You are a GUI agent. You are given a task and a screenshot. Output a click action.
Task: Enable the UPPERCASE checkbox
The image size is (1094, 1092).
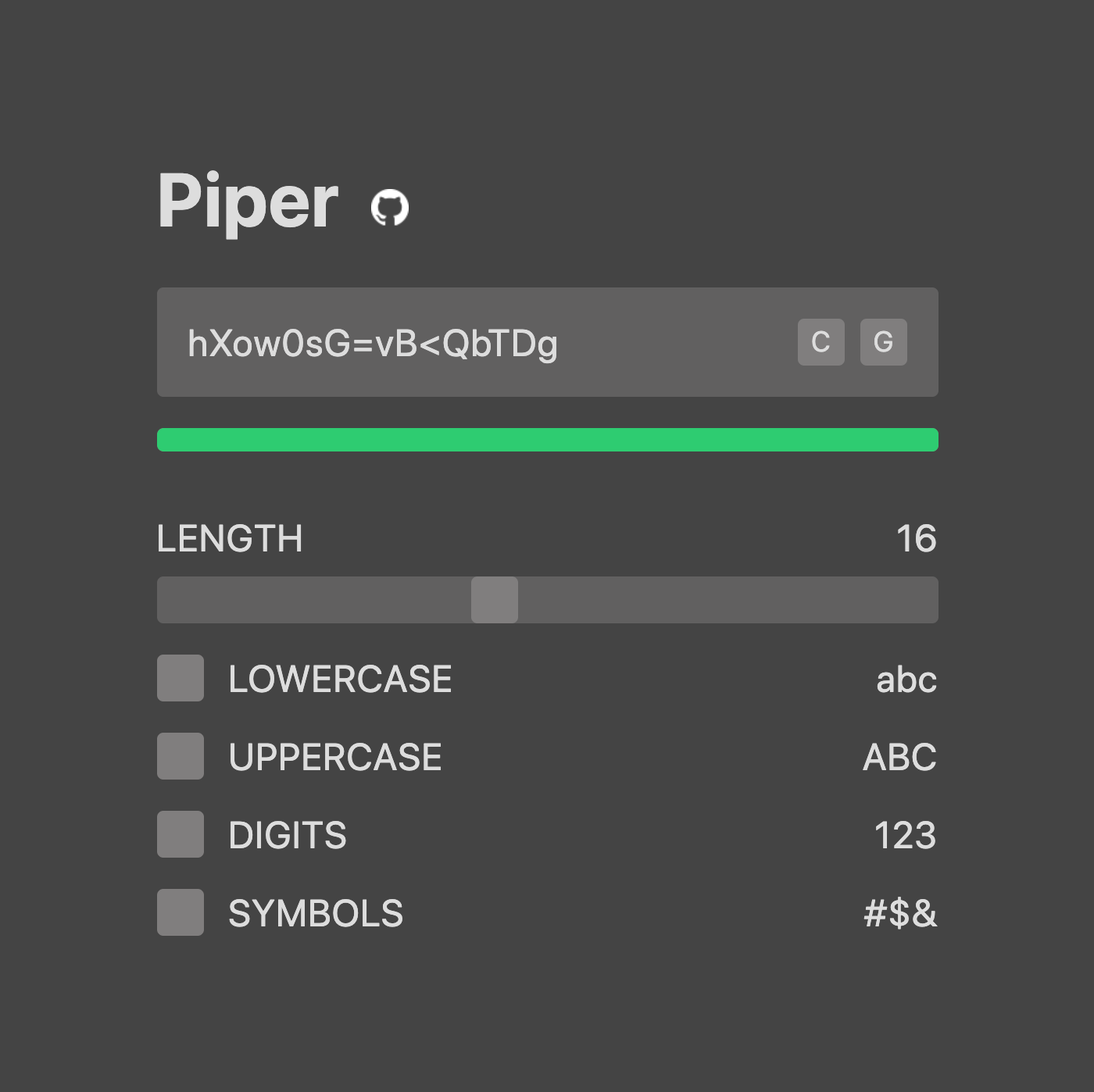point(181,756)
